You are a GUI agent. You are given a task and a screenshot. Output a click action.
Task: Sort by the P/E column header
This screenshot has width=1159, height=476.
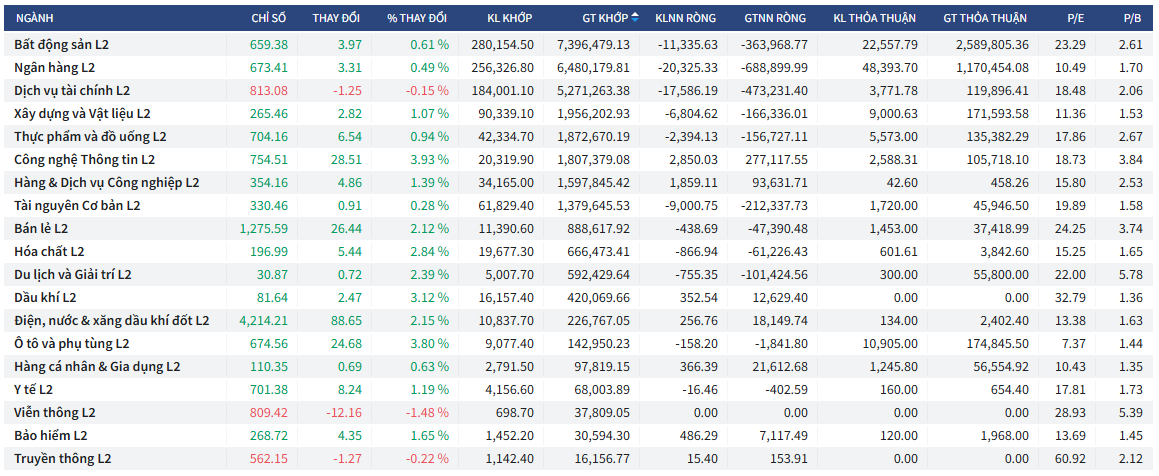(x=1071, y=19)
